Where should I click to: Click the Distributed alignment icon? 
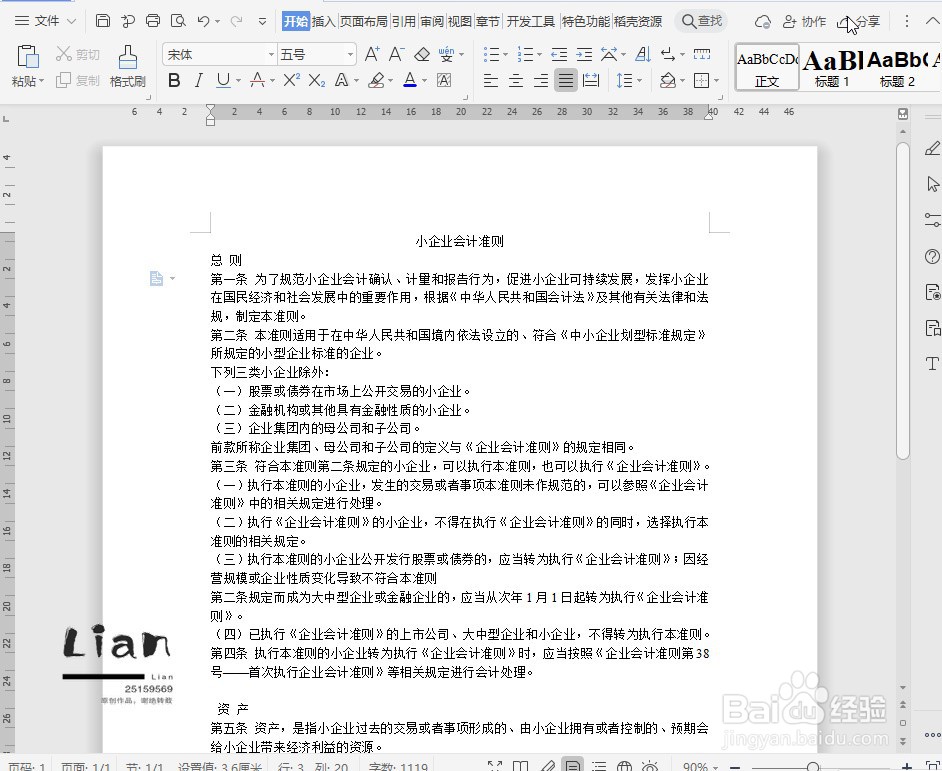[x=591, y=80]
